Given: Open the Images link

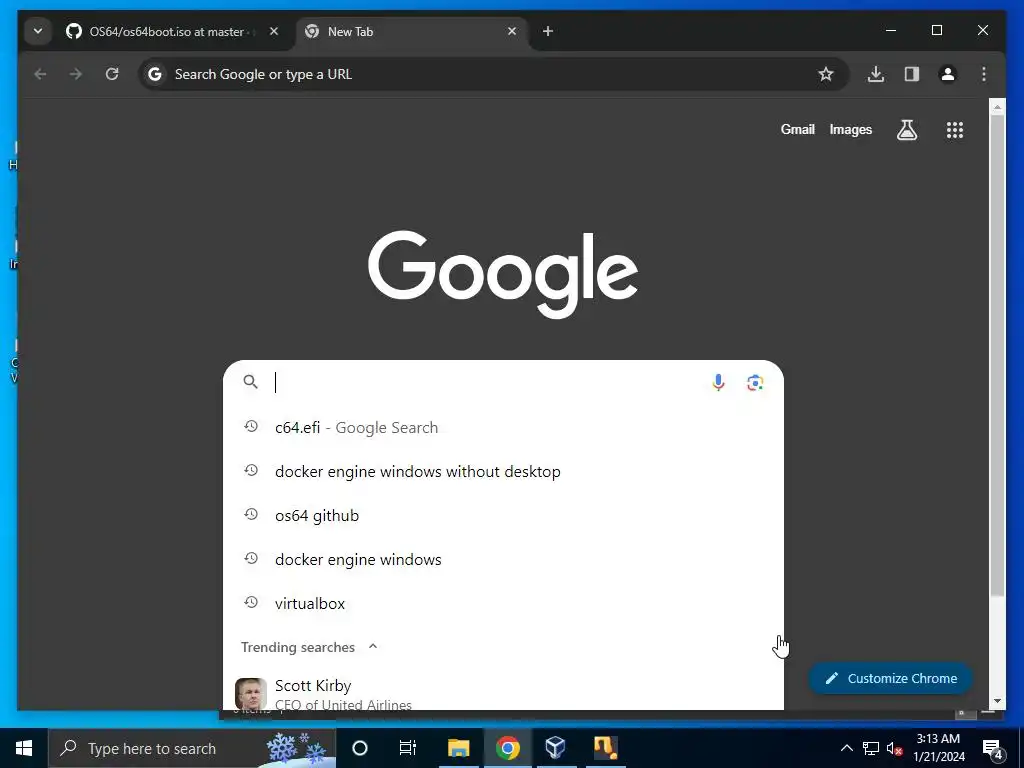Looking at the screenshot, I should (x=850, y=129).
